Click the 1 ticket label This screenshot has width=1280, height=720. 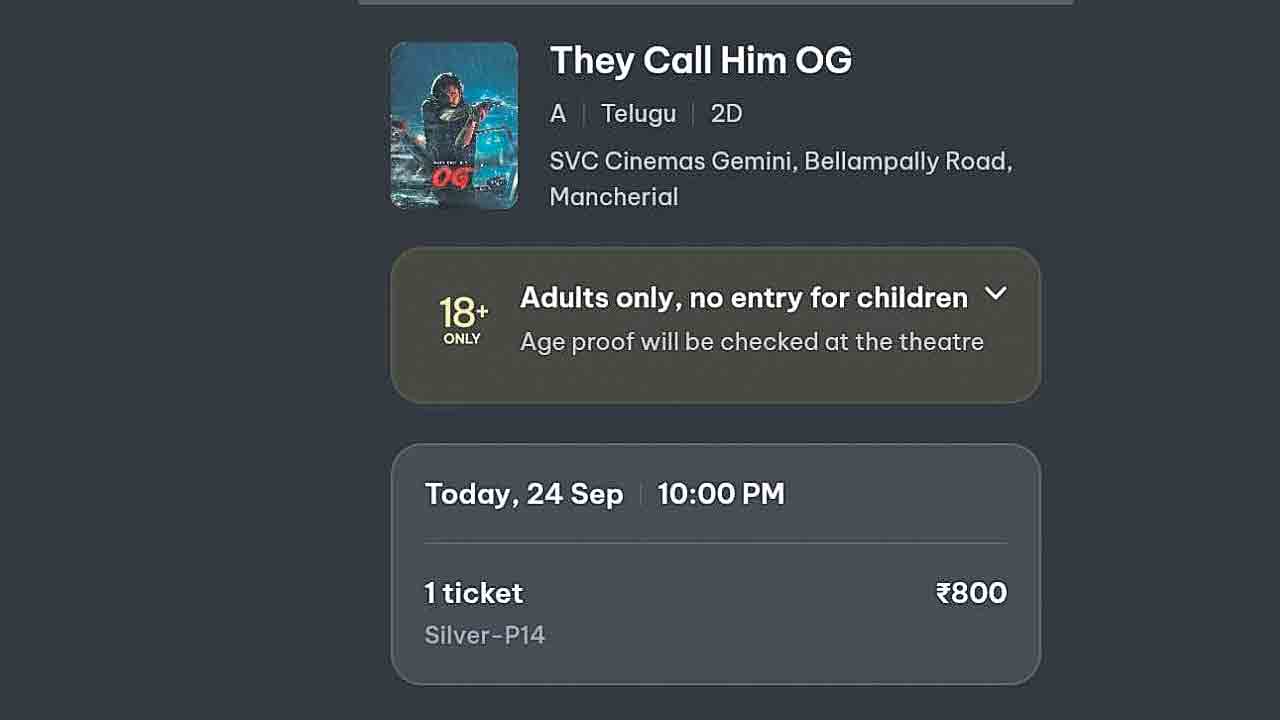pyautogui.click(x=473, y=593)
